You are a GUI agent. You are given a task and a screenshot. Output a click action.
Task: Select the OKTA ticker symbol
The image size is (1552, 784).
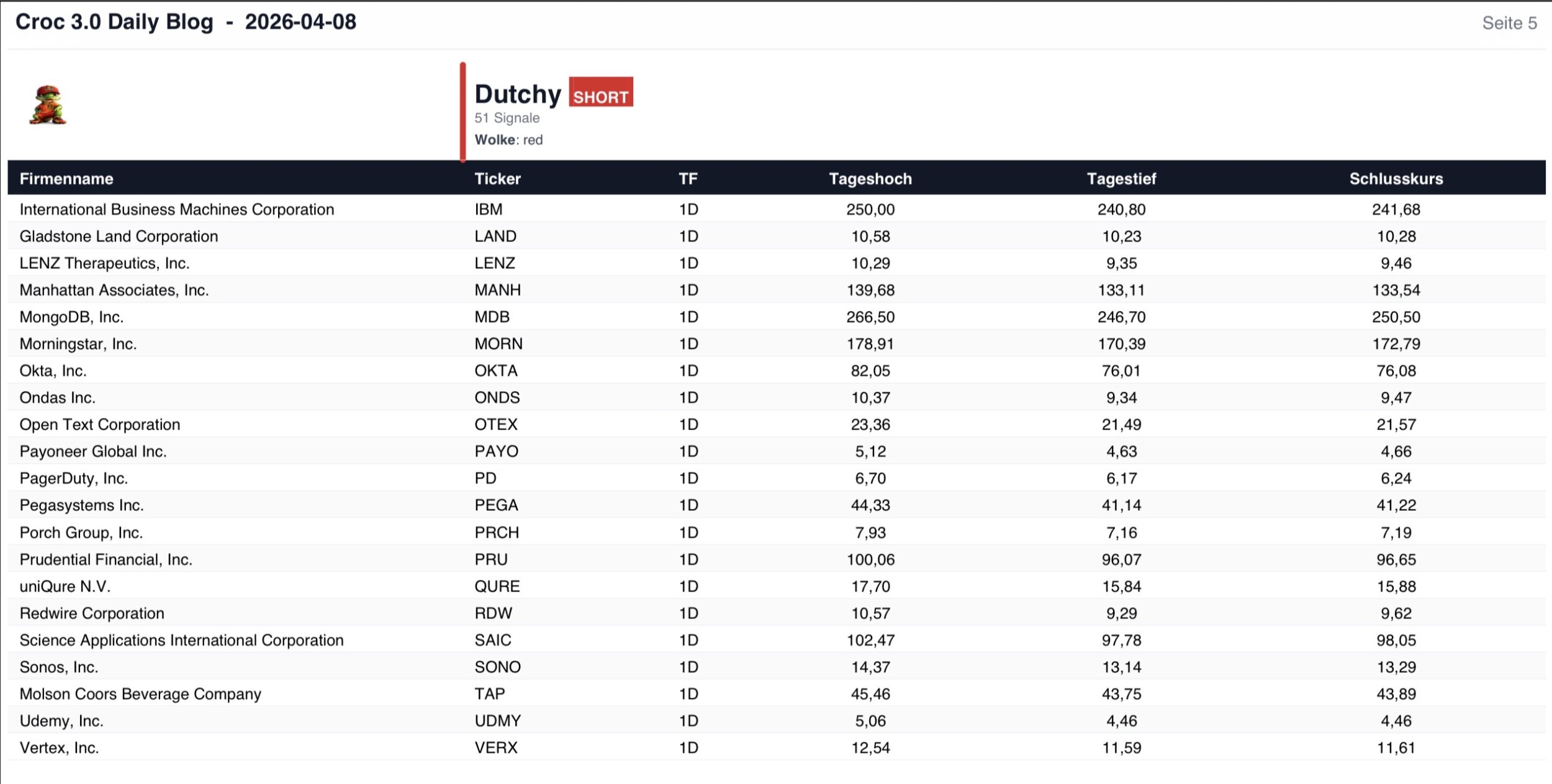495,371
